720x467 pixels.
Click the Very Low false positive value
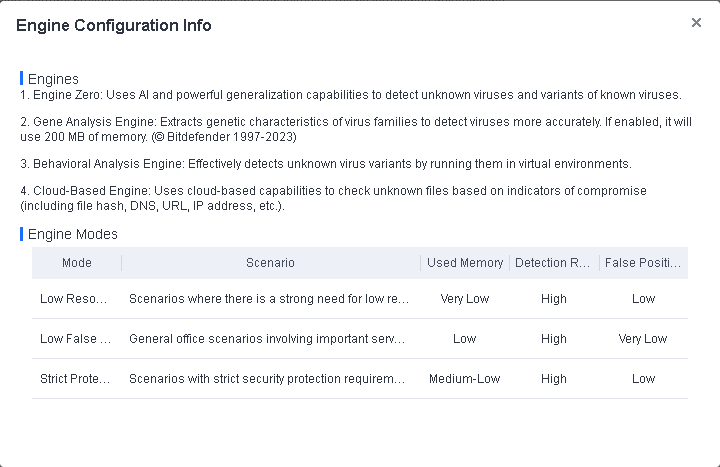point(643,339)
